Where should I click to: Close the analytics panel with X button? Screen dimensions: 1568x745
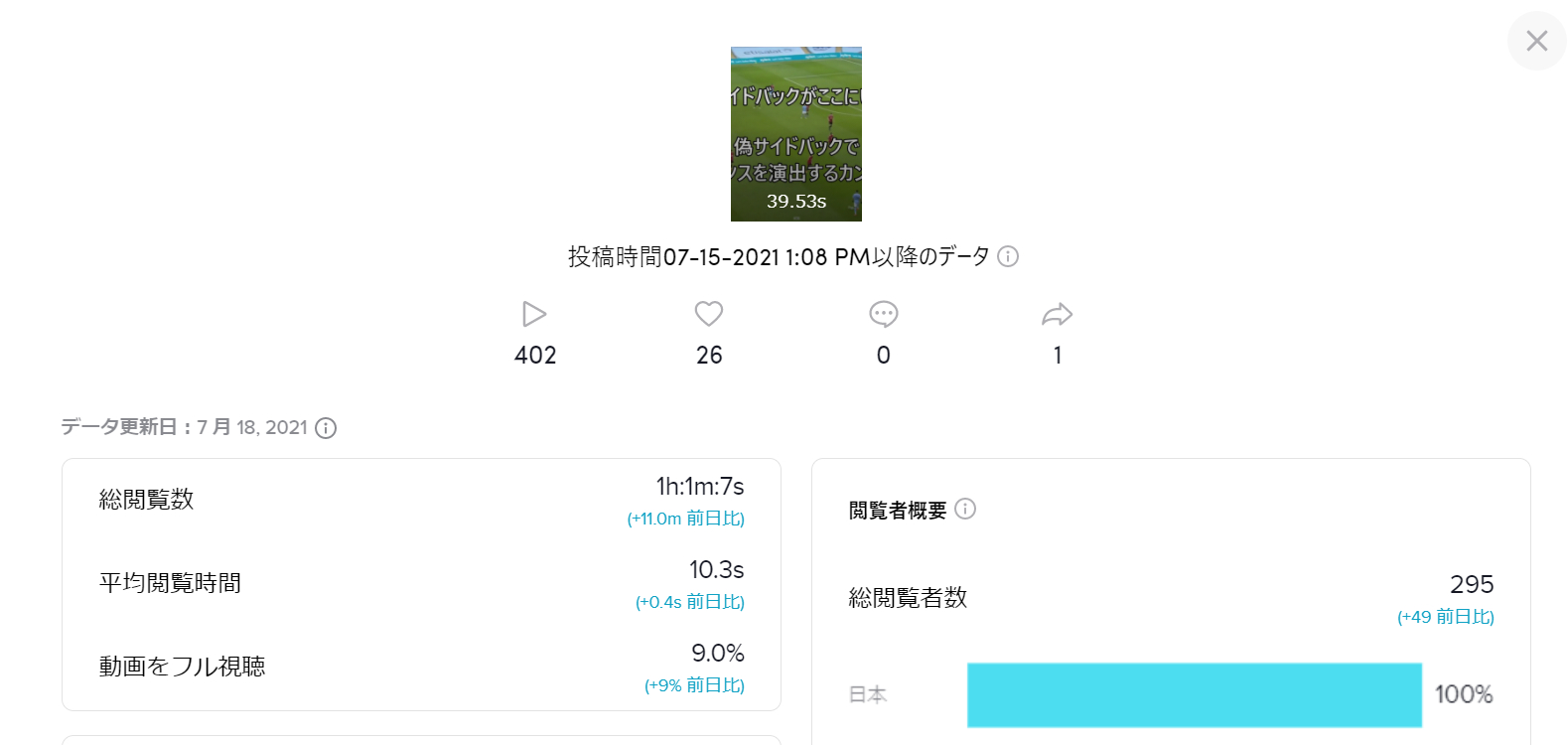(1537, 41)
